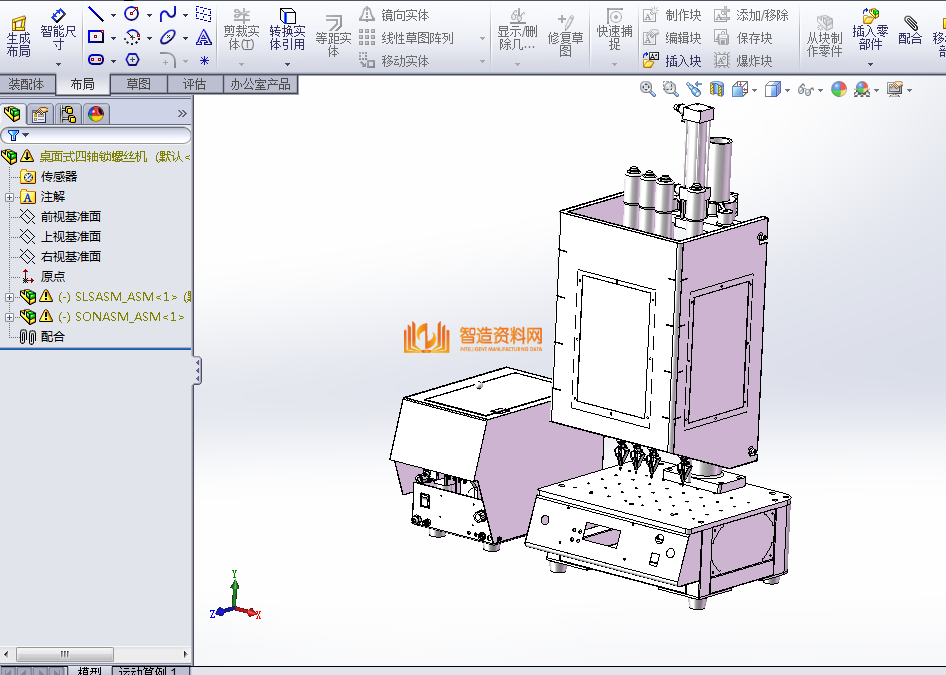Viewport: 946px width, 675px height.
Task: Open the hide/show items glasses dropdown
Action: 808,89
